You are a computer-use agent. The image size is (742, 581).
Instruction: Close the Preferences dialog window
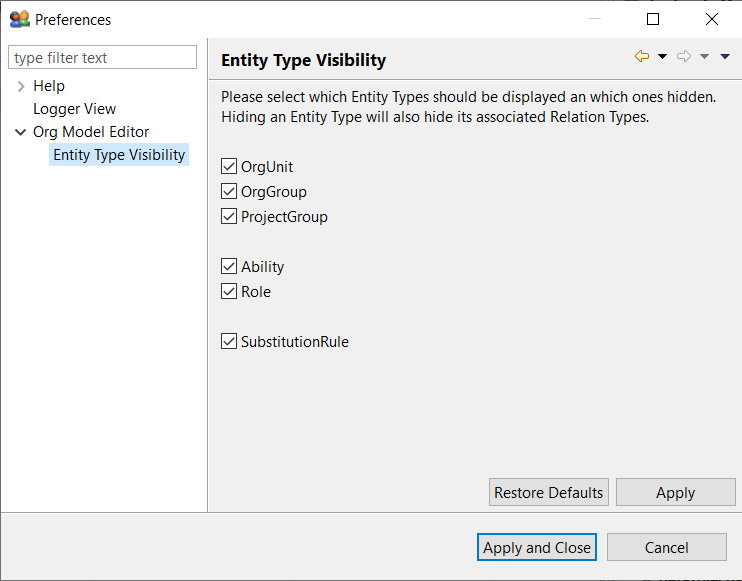tap(712, 19)
